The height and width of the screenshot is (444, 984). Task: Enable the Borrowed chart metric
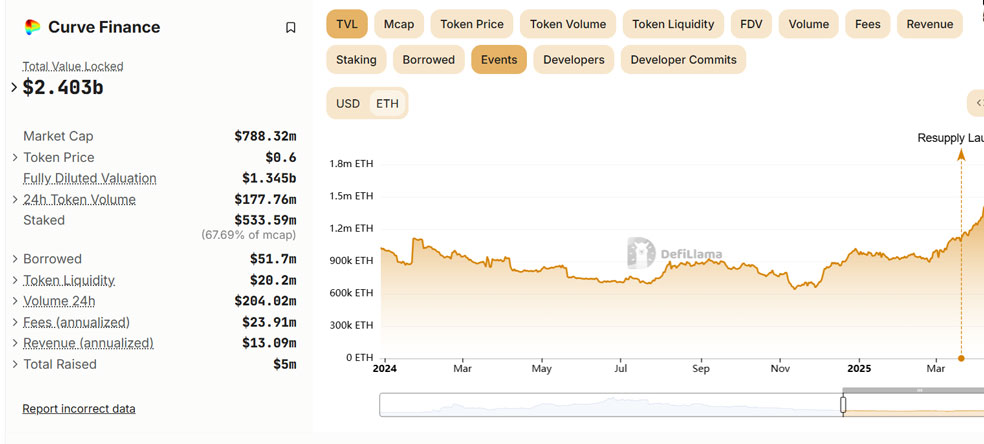pyautogui.click(x=429, y=60)
